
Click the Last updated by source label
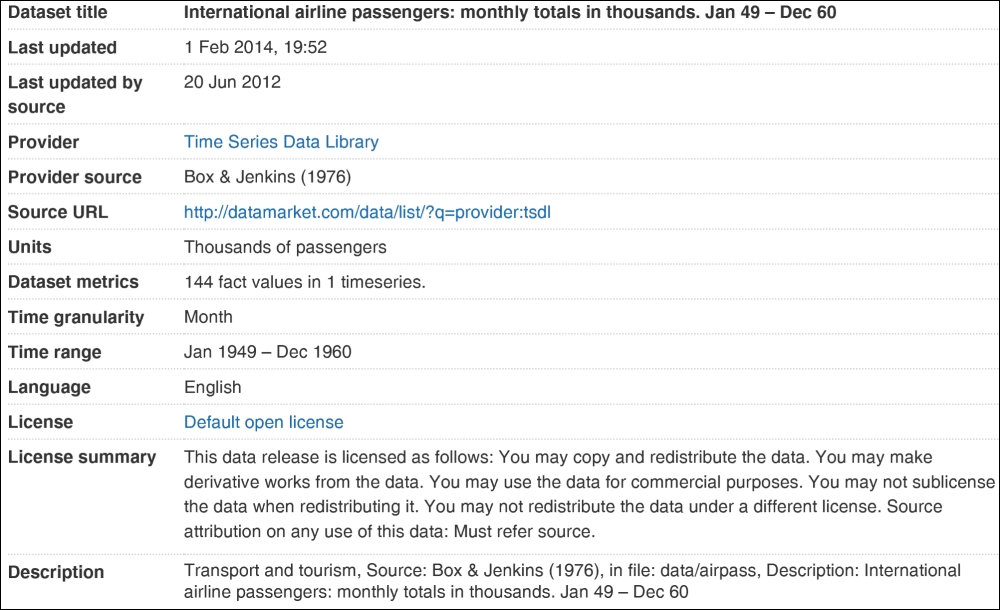[75, 94]
